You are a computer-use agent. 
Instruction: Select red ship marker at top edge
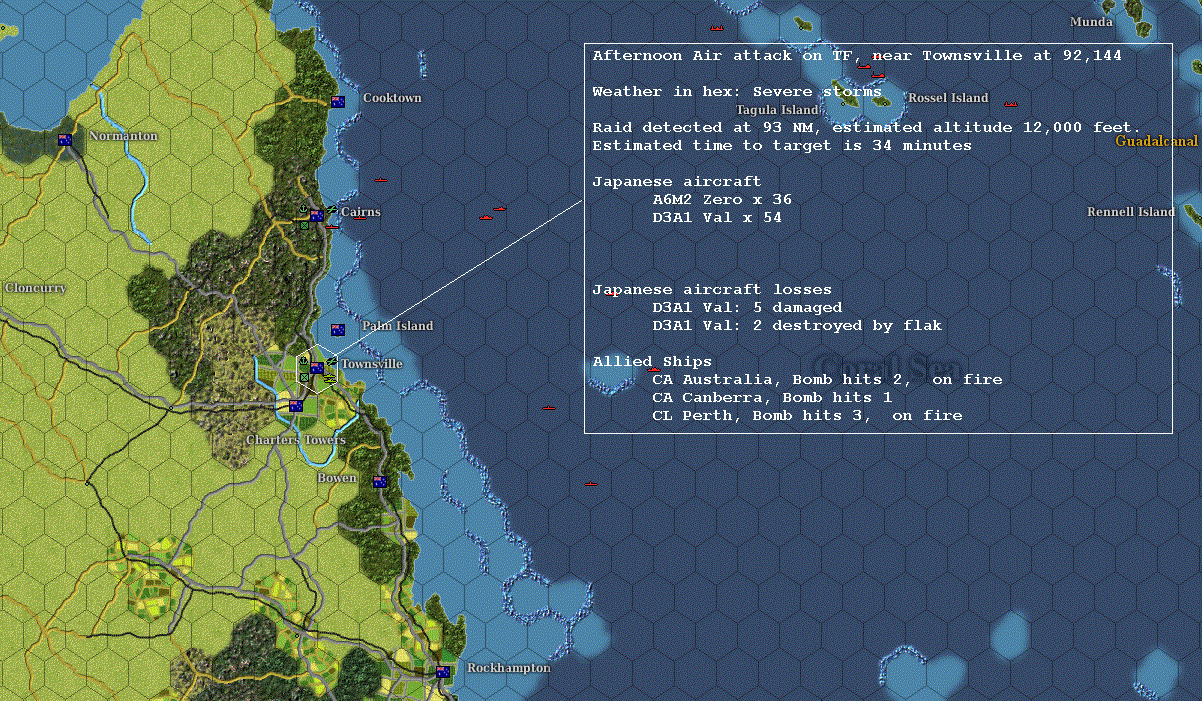coord(716,27)
